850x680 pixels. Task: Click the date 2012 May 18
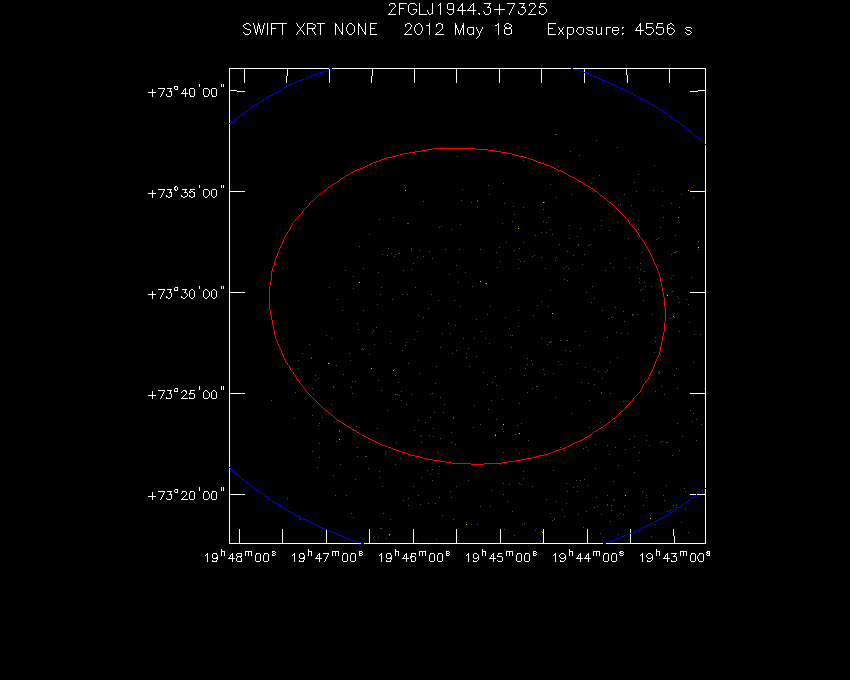(x=458, y=30)
